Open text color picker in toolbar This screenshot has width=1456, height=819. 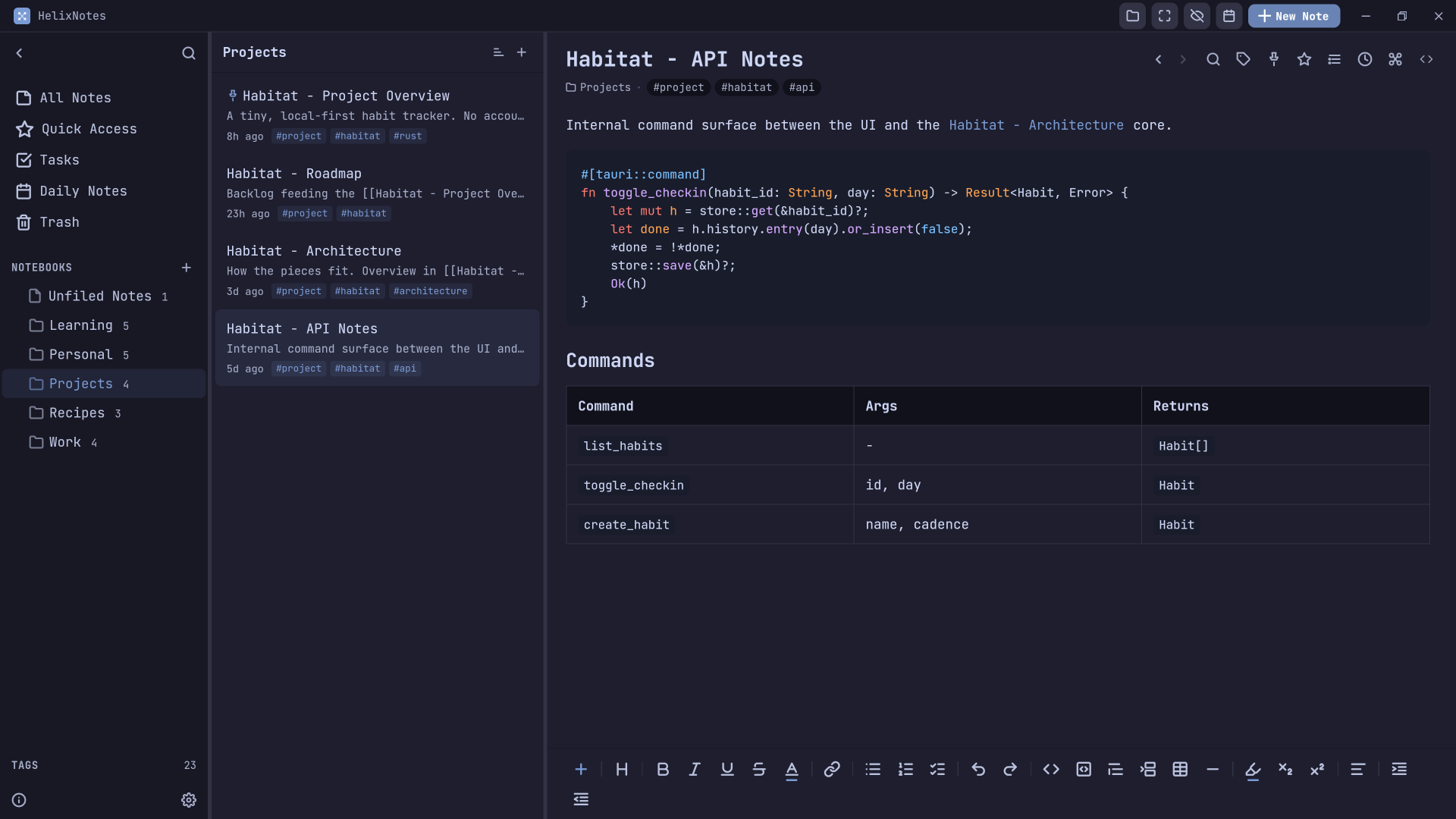click(x=792, y=770)
